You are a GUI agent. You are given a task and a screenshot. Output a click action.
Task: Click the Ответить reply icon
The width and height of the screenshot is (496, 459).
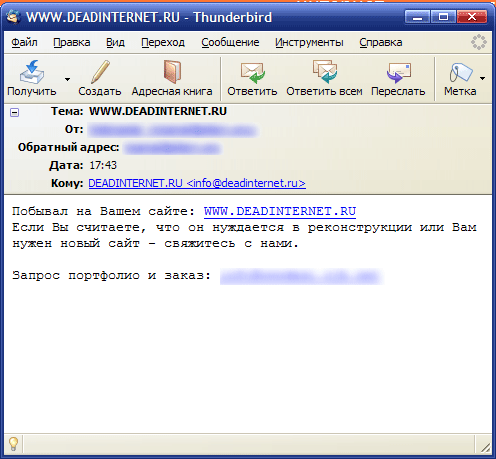coord(252,72)
